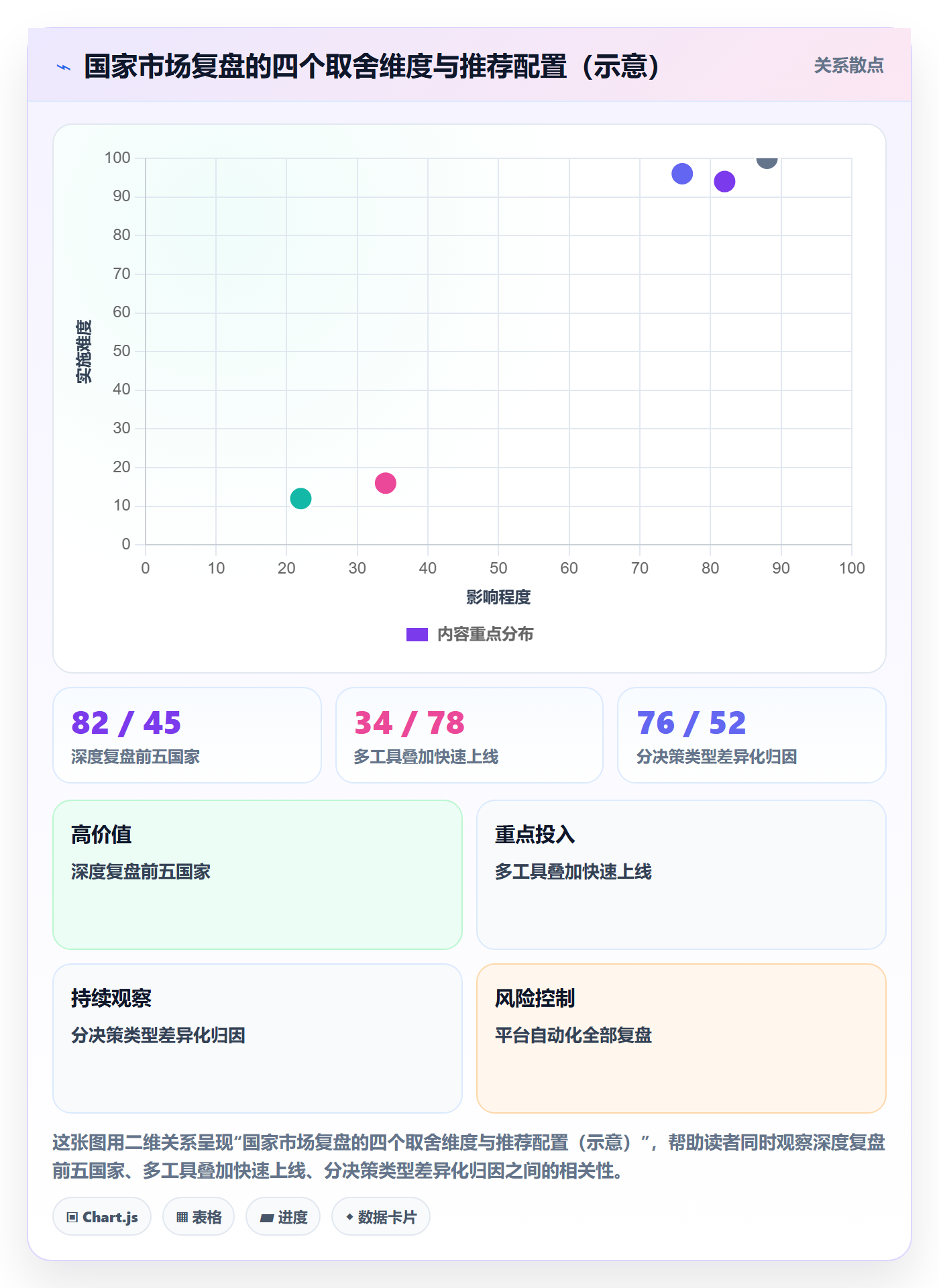Viewport: 939px width, 1288px height.
Task: Click the 表格 table tag
Action: [x=199, y=1216]
